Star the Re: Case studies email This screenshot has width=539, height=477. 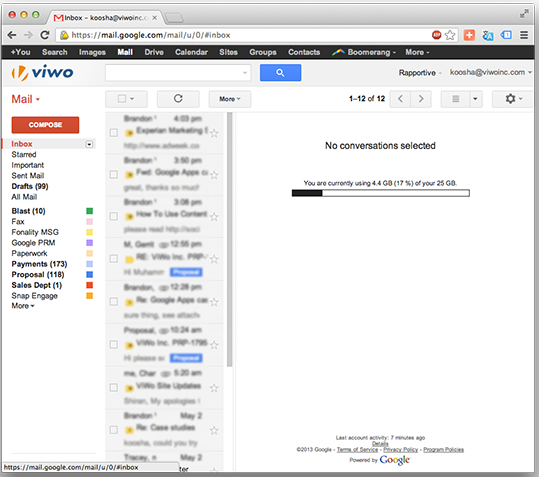pyautogui.click(x=214, y=430)
